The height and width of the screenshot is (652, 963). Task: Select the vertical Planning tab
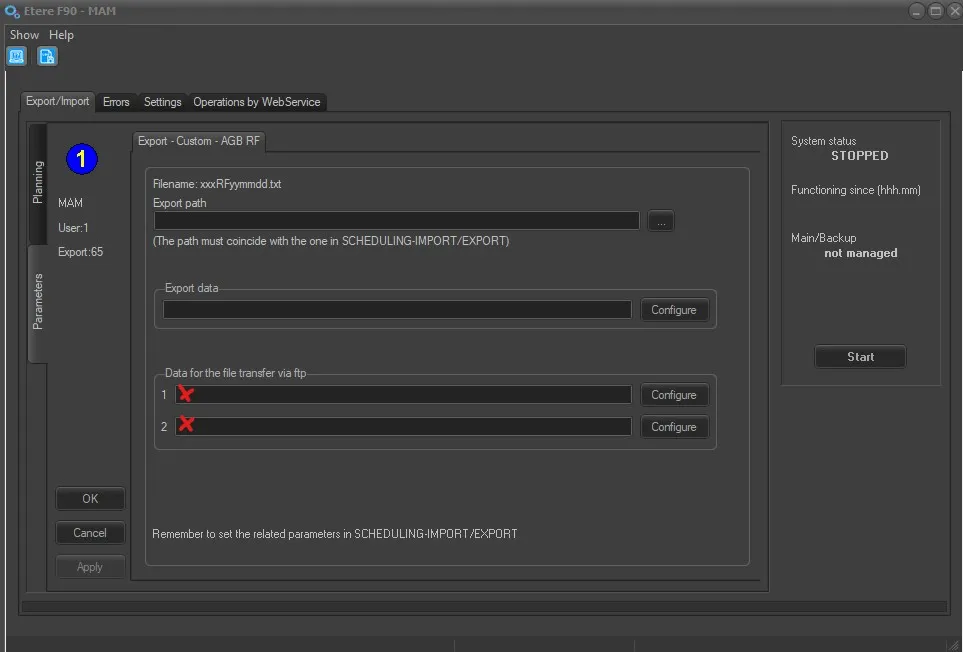(x=38, y=182)
